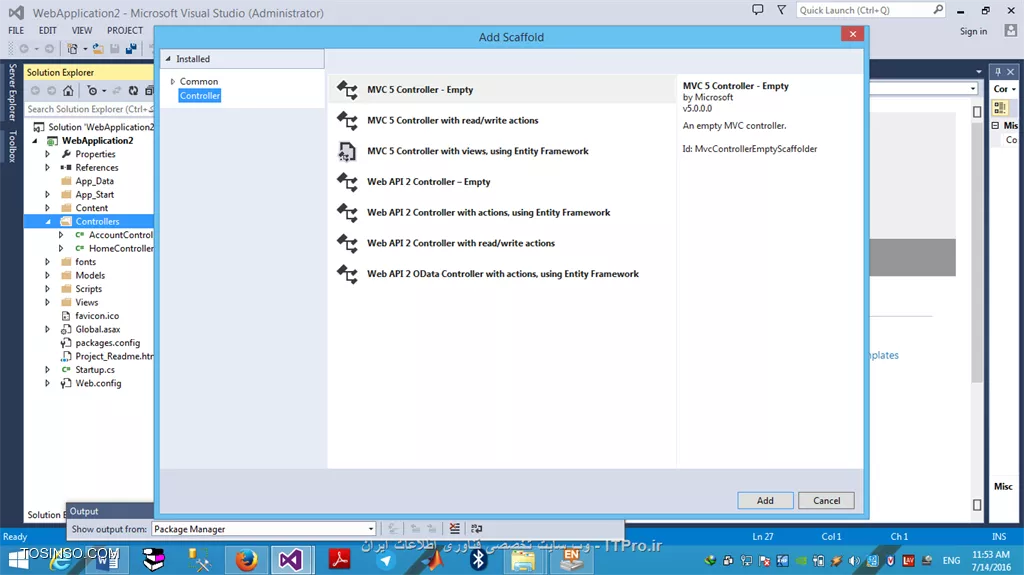Click the Firefox icon in taskbar

pyautogui.click(x=246, y=560)
